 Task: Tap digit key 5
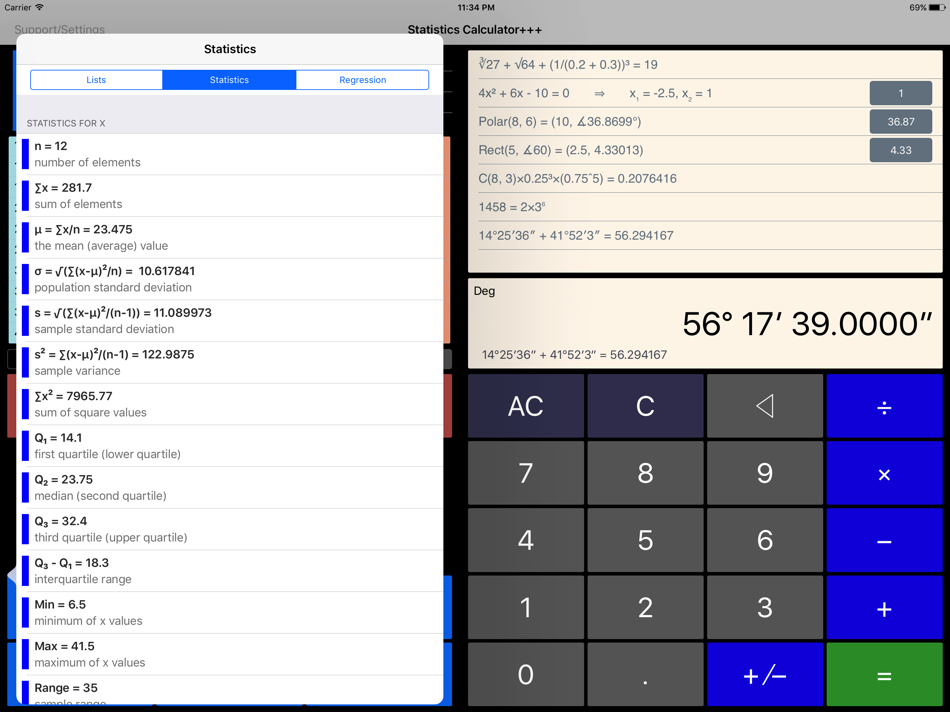[x=645, y=540]
